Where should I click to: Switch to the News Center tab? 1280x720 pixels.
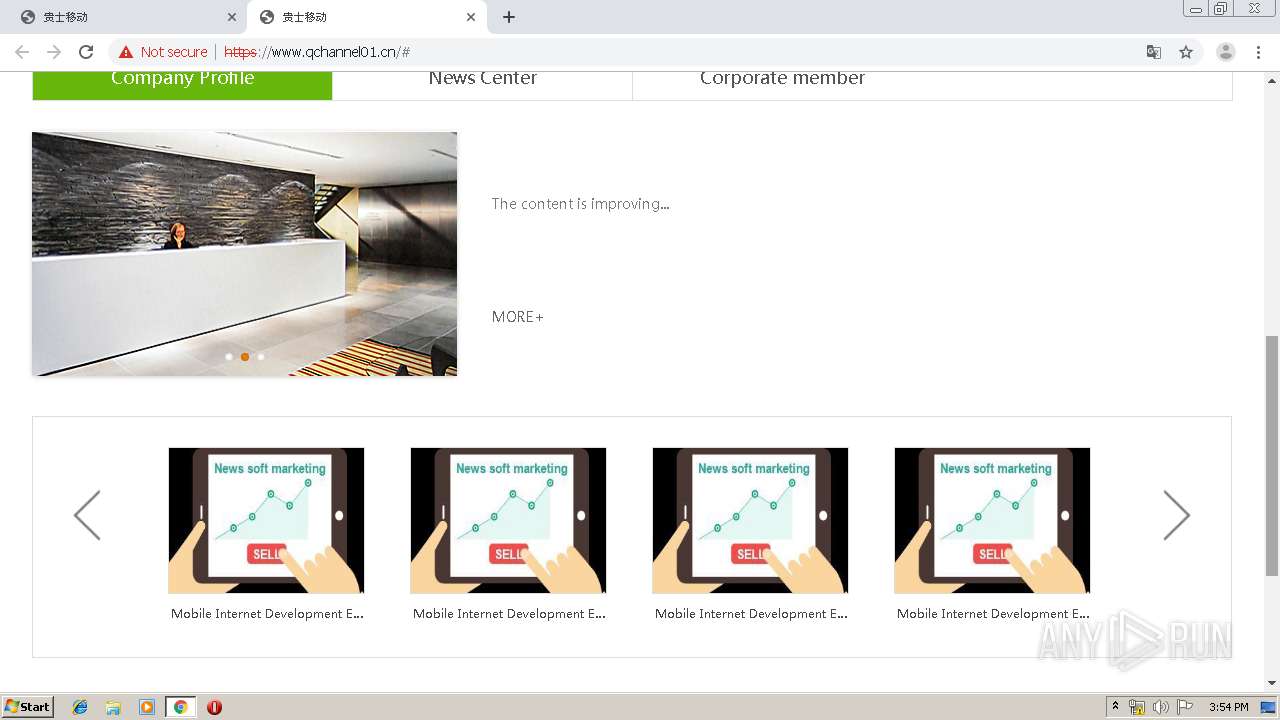(x=483, y=85)
